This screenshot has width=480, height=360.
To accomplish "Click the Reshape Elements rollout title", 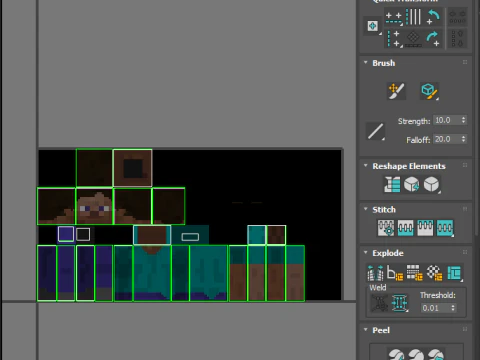I will (409, 166).
